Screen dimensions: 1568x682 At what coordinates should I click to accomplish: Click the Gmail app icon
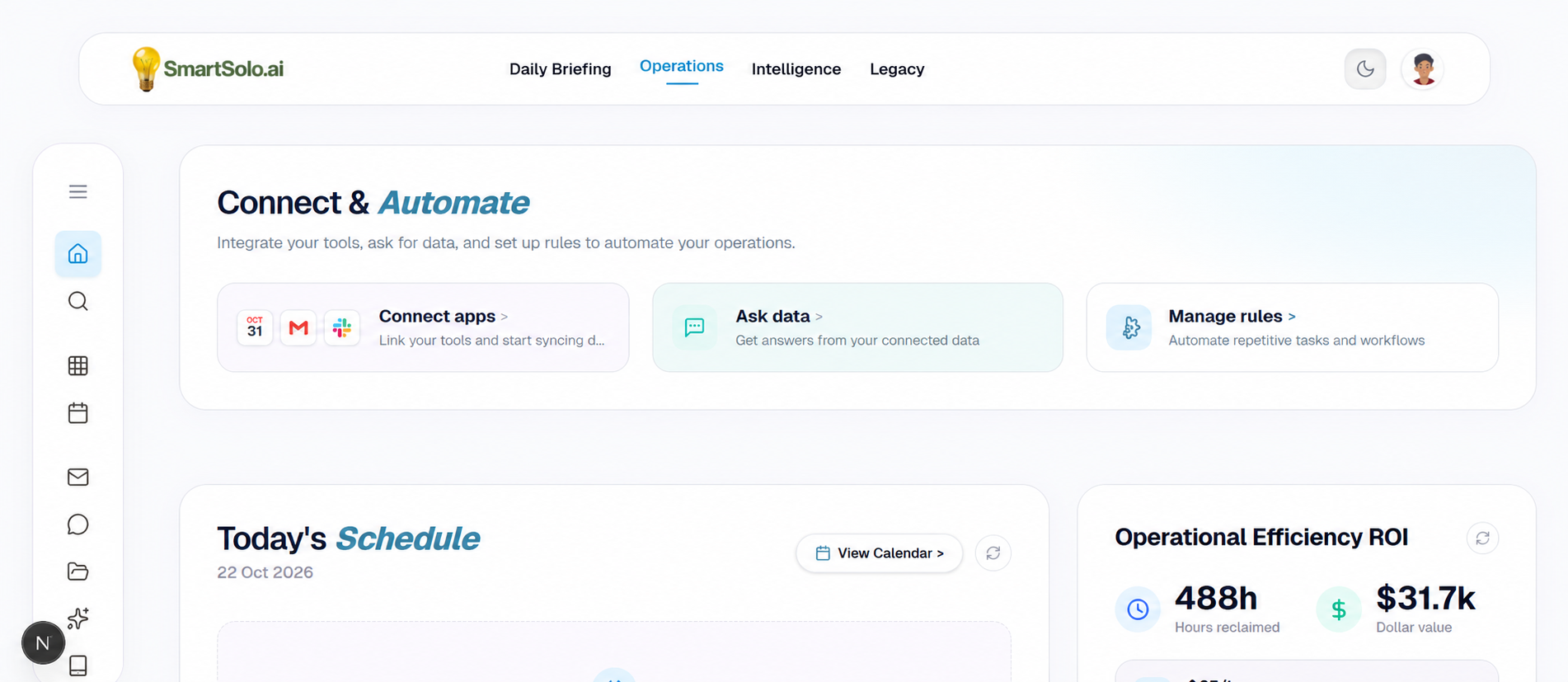pyautogui.click(x=298, y=327)
